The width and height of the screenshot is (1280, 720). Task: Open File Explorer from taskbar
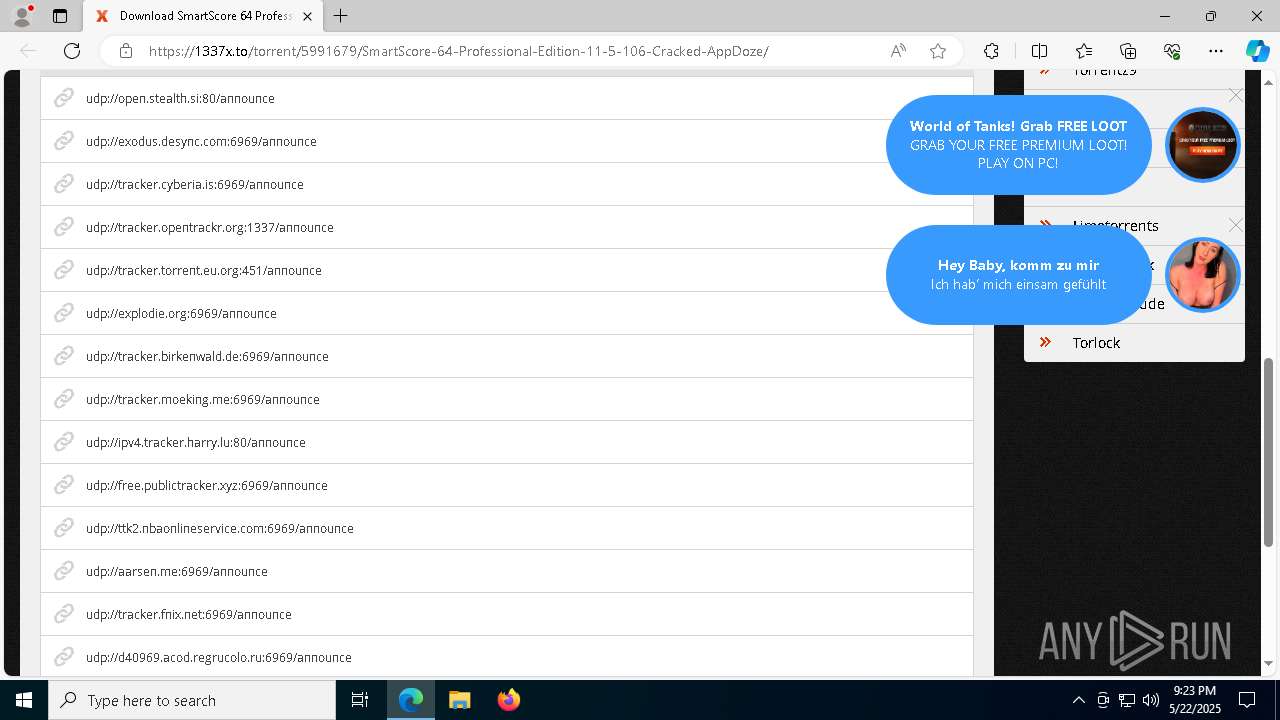459,700
